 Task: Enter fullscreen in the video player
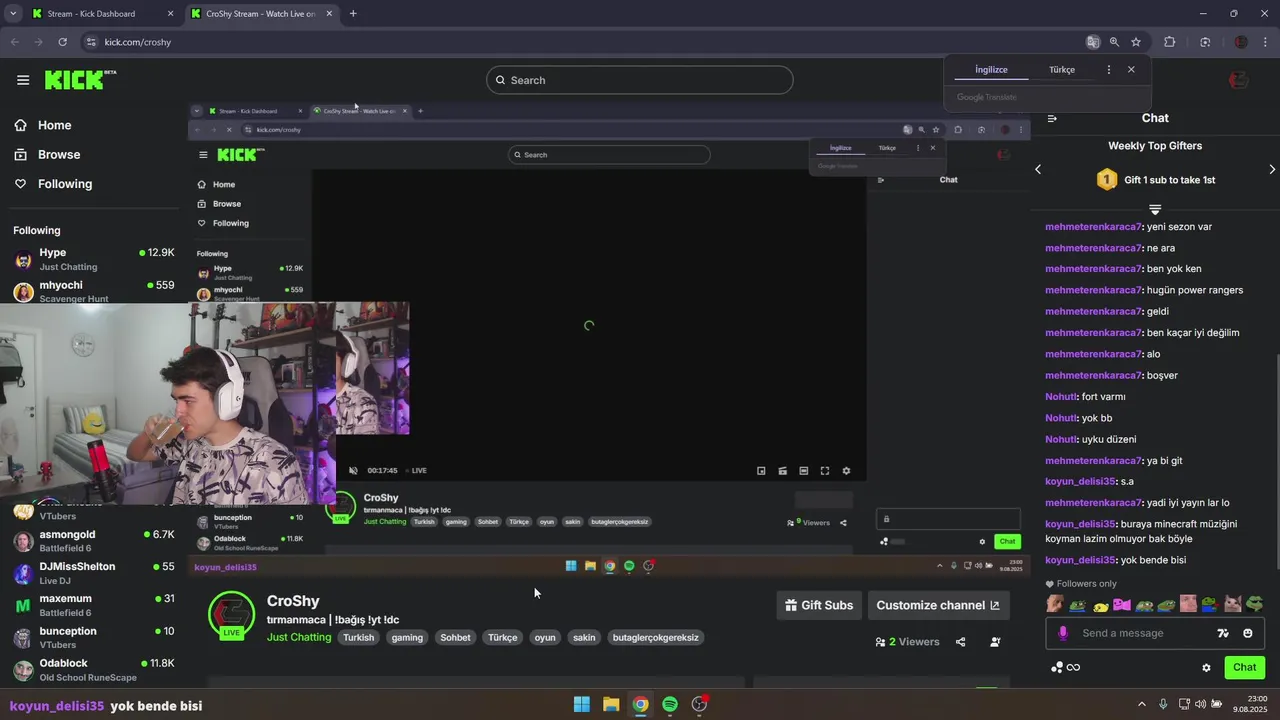(x=825, y=471)
